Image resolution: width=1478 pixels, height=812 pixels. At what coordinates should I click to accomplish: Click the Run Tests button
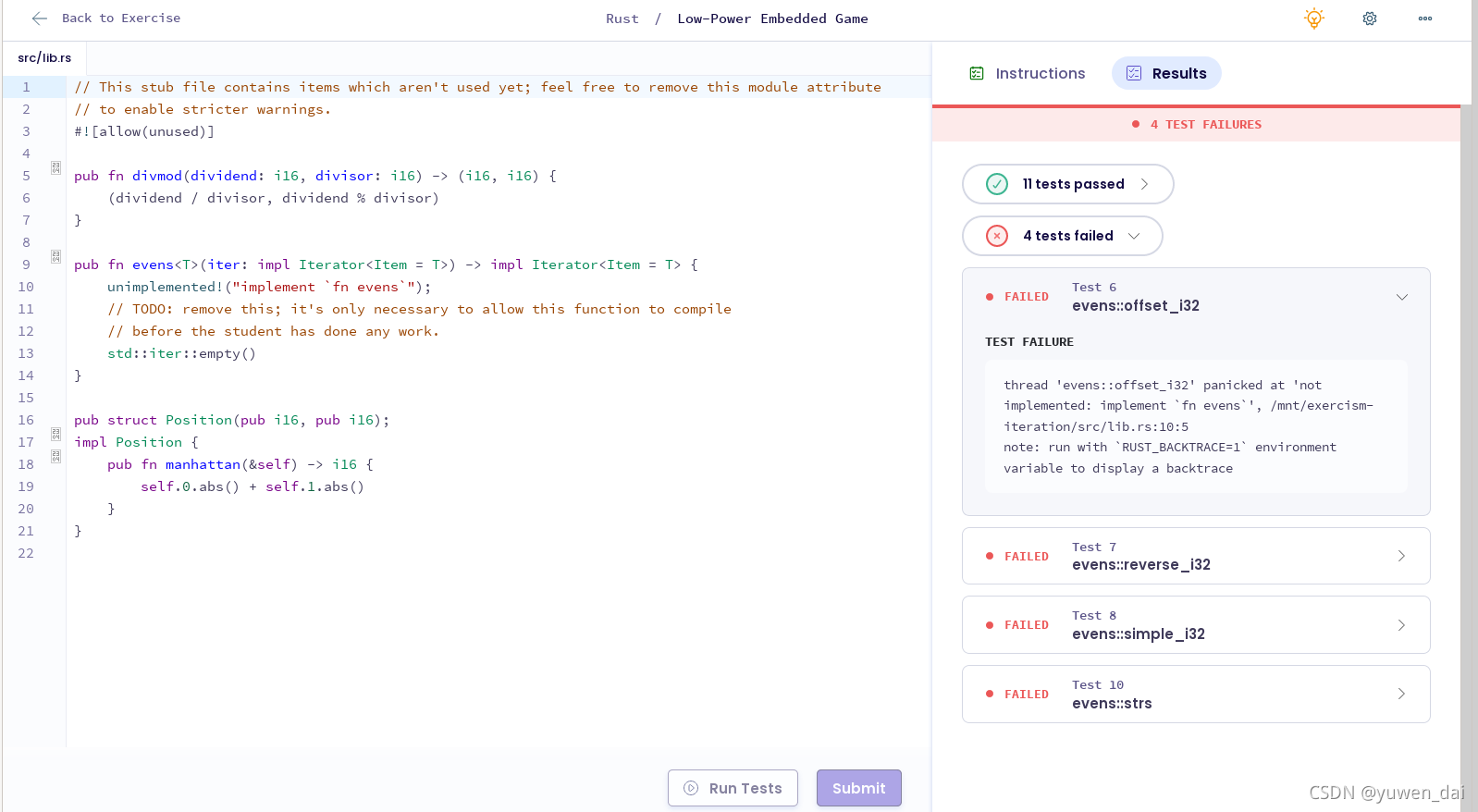(x=733, y=788)
